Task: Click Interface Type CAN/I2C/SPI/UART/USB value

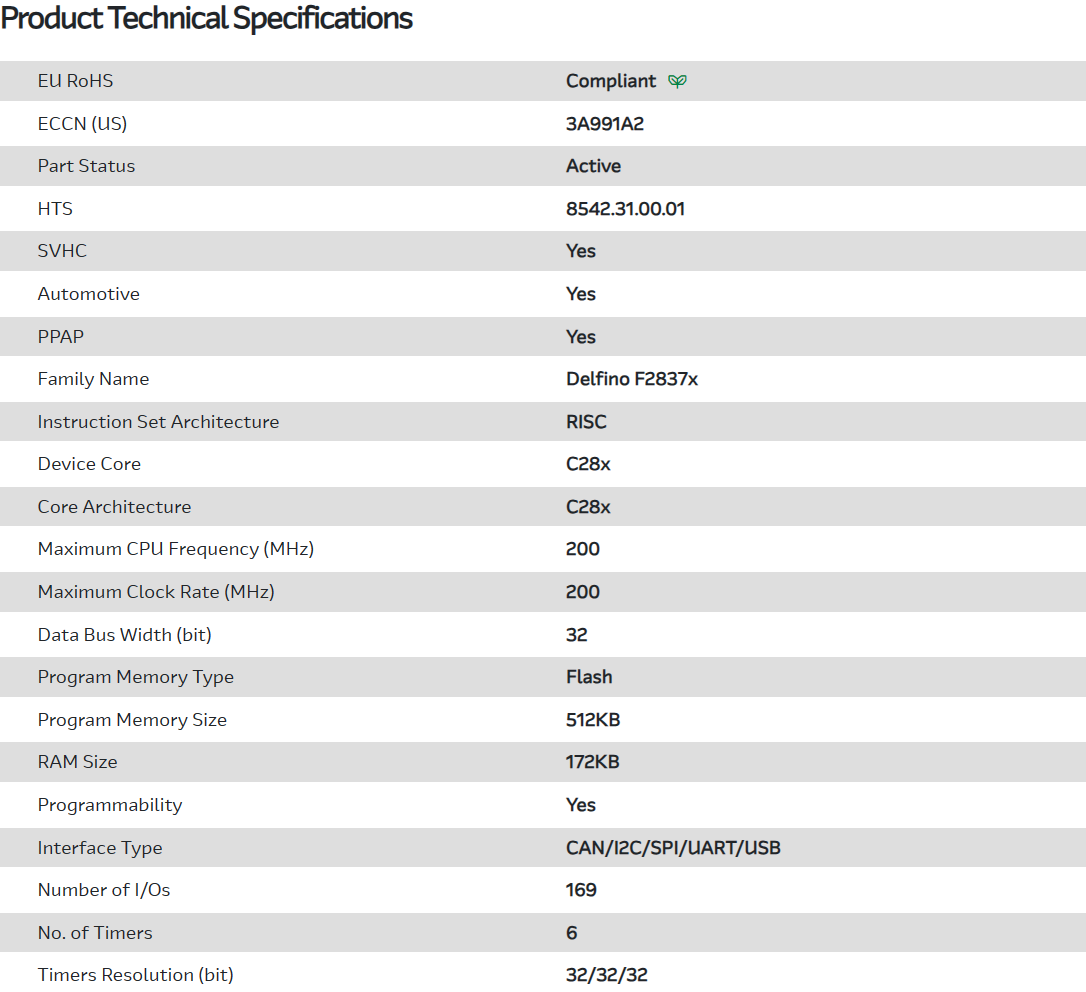Action: point(673,848)
